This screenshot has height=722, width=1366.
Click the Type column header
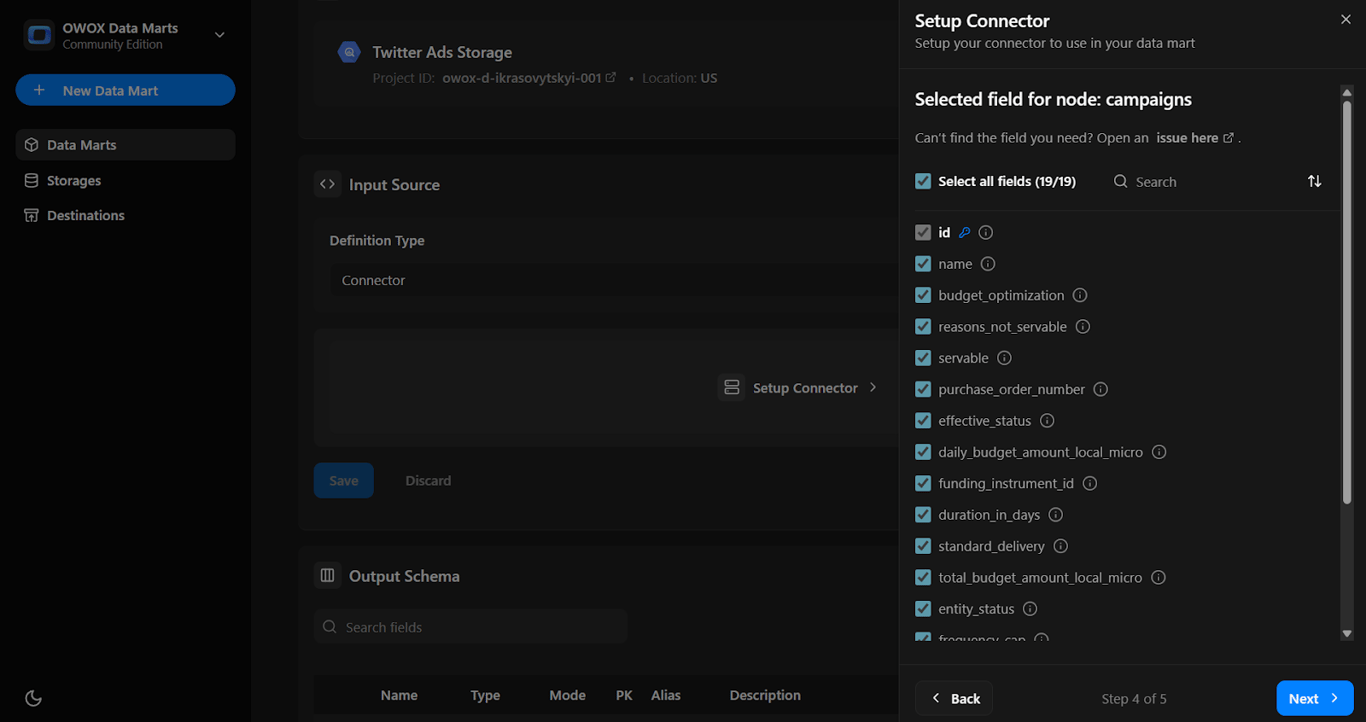[x=485, y=695]
